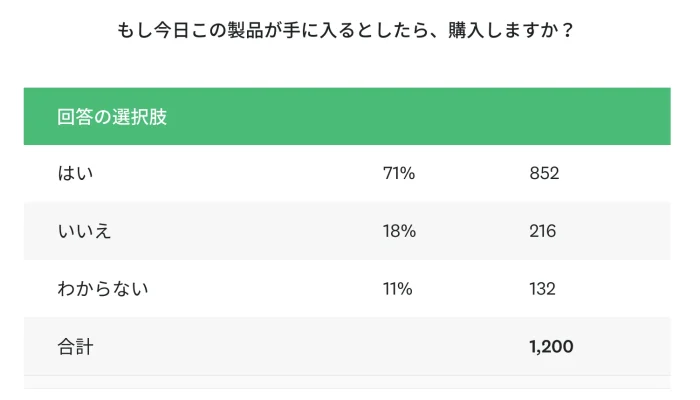
Task: Click the survey question title text
Action: (x=347, y=30)
